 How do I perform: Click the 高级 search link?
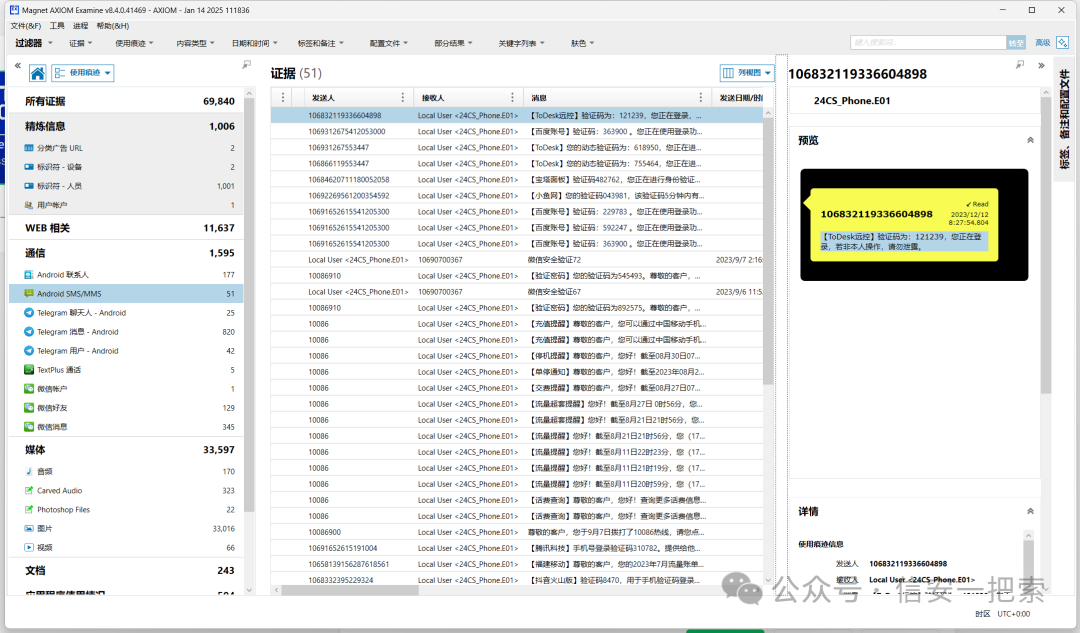pos(1043,43)
